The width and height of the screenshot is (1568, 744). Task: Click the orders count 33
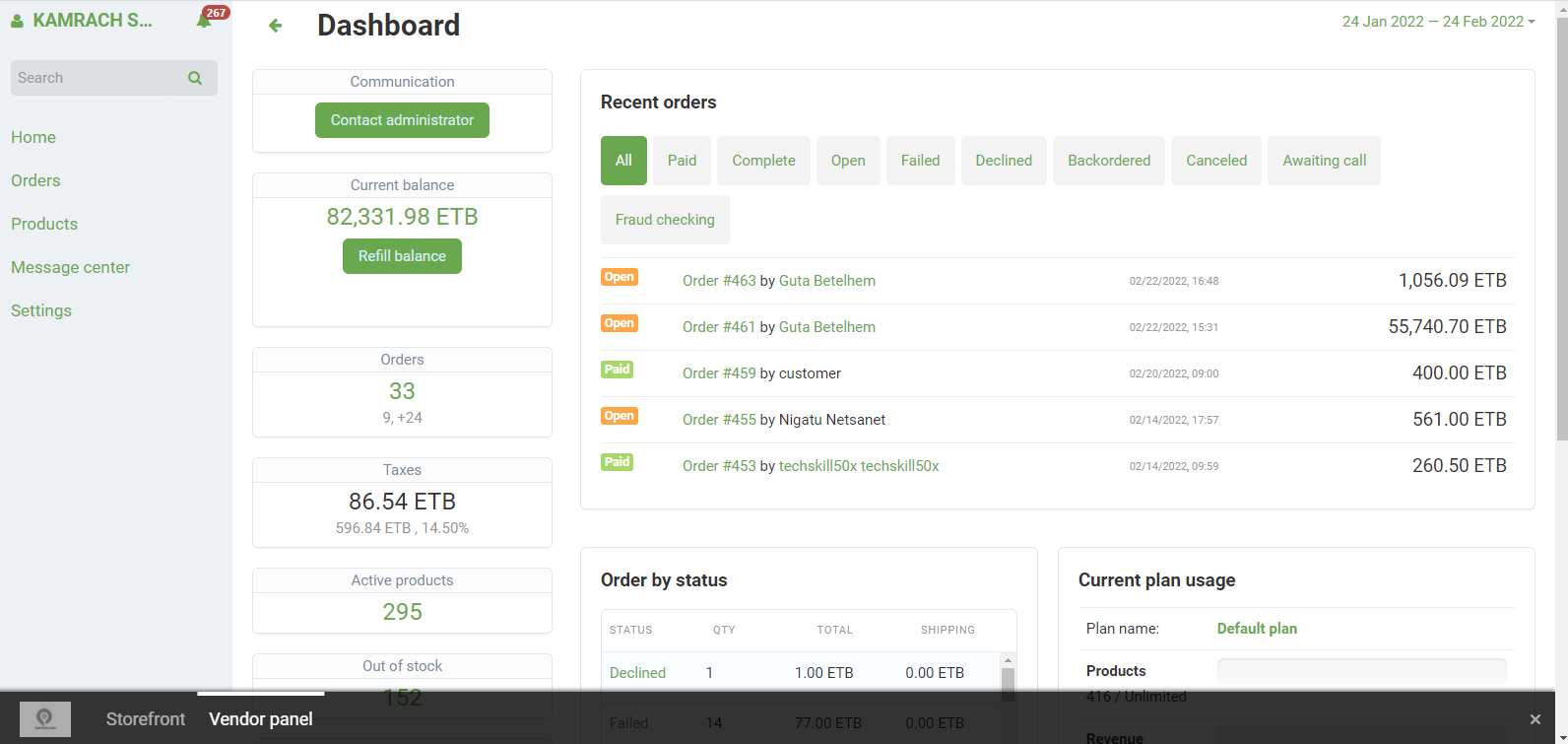tap(402, 391)
